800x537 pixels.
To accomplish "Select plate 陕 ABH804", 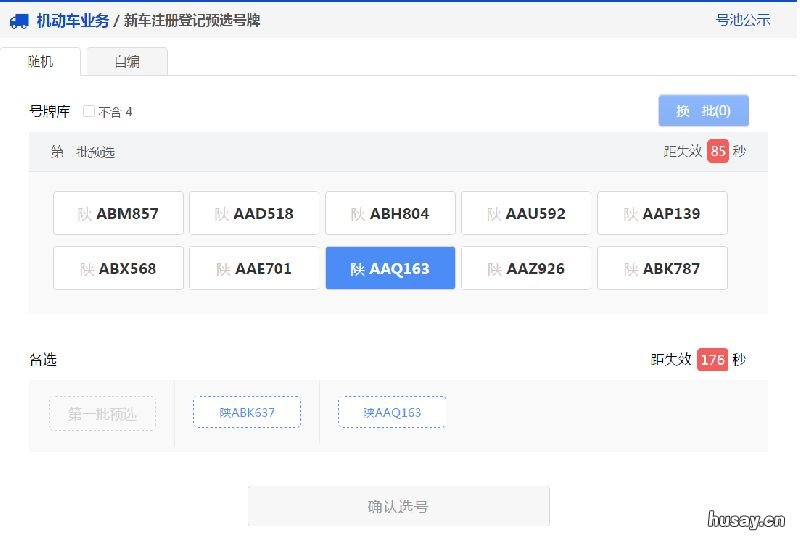I will (x=390, y=213).
